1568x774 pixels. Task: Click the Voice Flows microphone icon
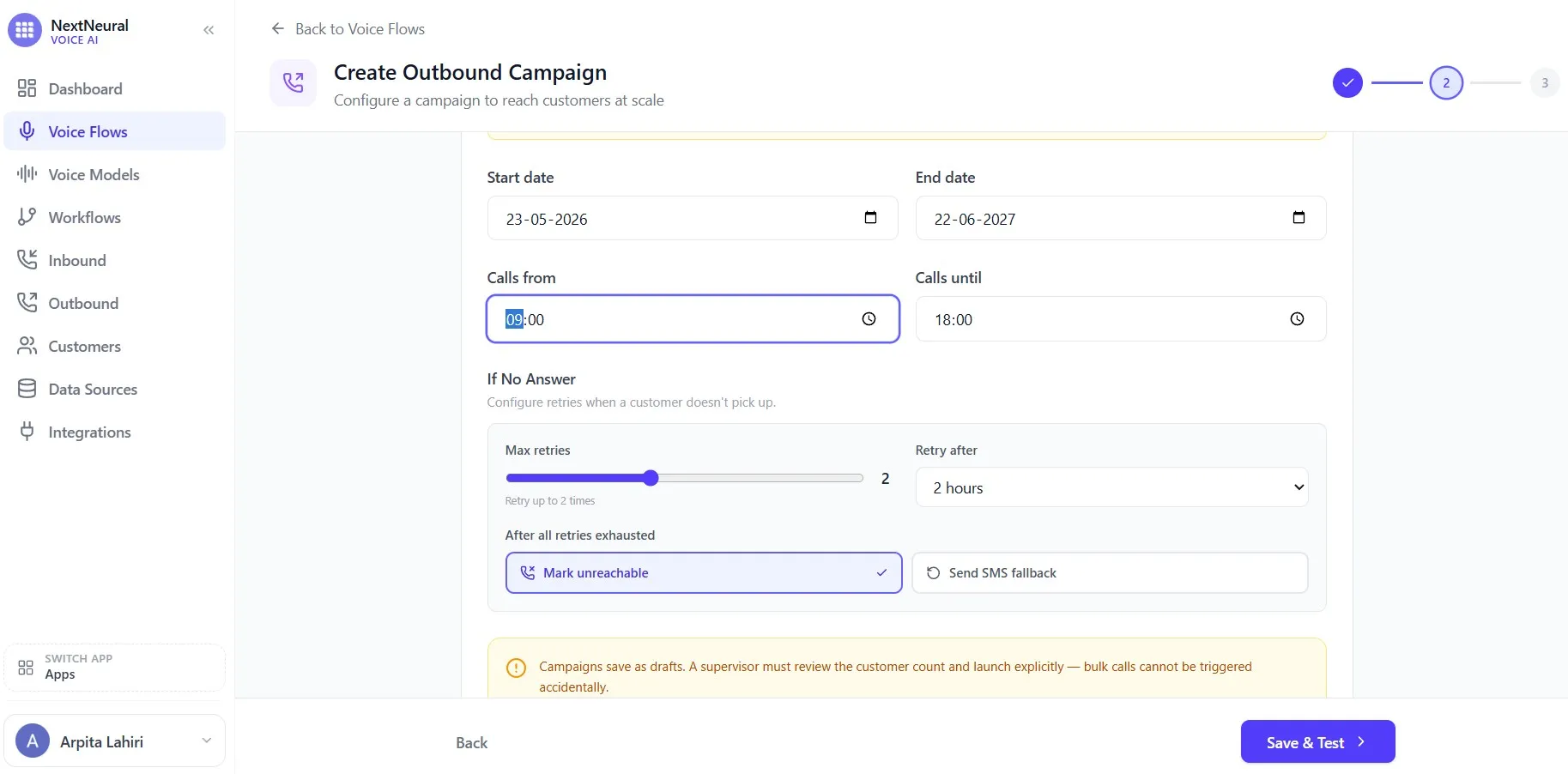[x=27, y=131]
